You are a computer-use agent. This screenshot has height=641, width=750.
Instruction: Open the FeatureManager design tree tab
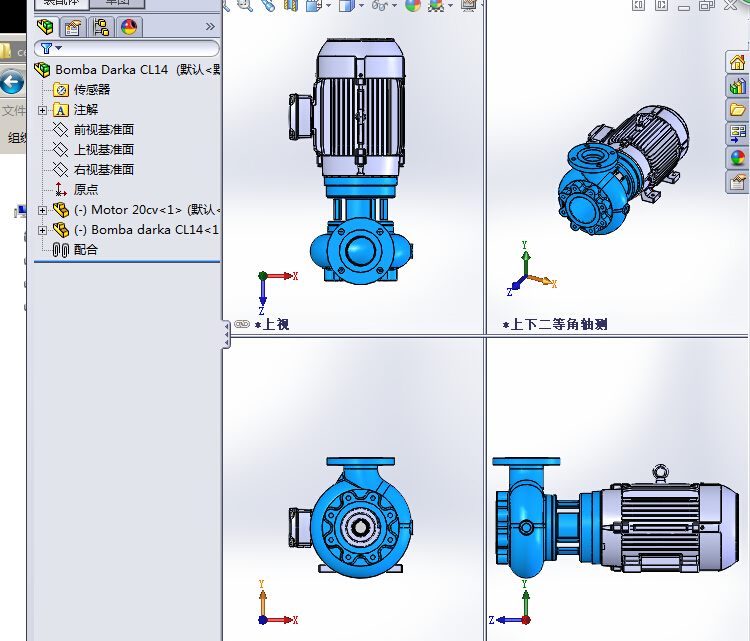(x=45, y=27)
